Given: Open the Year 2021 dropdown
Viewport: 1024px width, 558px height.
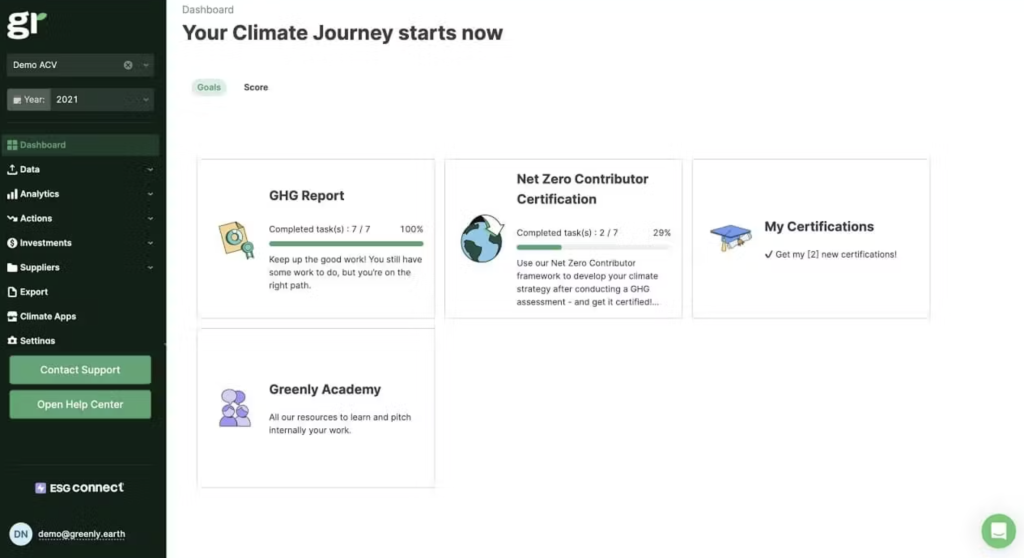Looking at the screenshot, I should pyautogui.click(x=147, y=100).
